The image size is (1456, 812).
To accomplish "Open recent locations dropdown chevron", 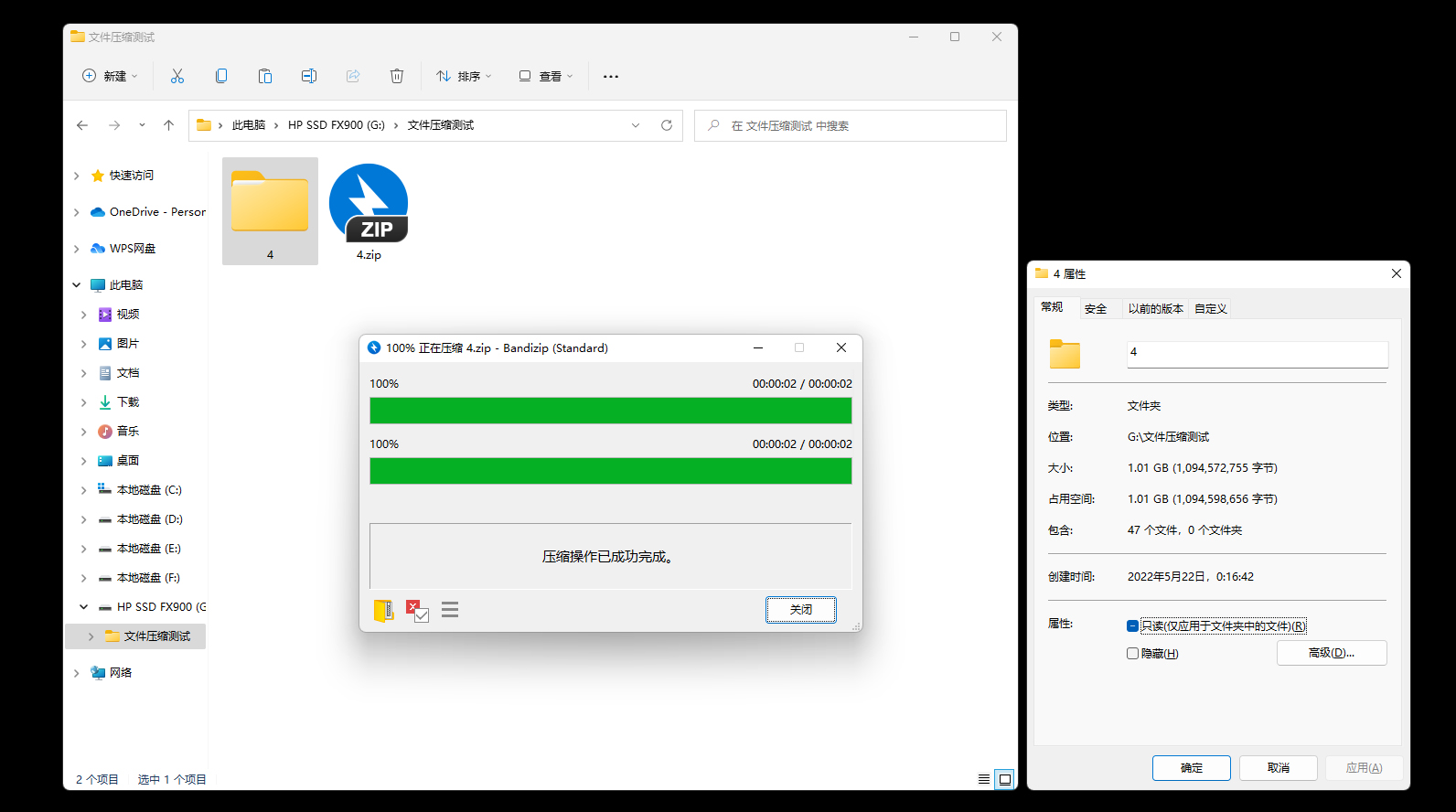I will 142,125.
